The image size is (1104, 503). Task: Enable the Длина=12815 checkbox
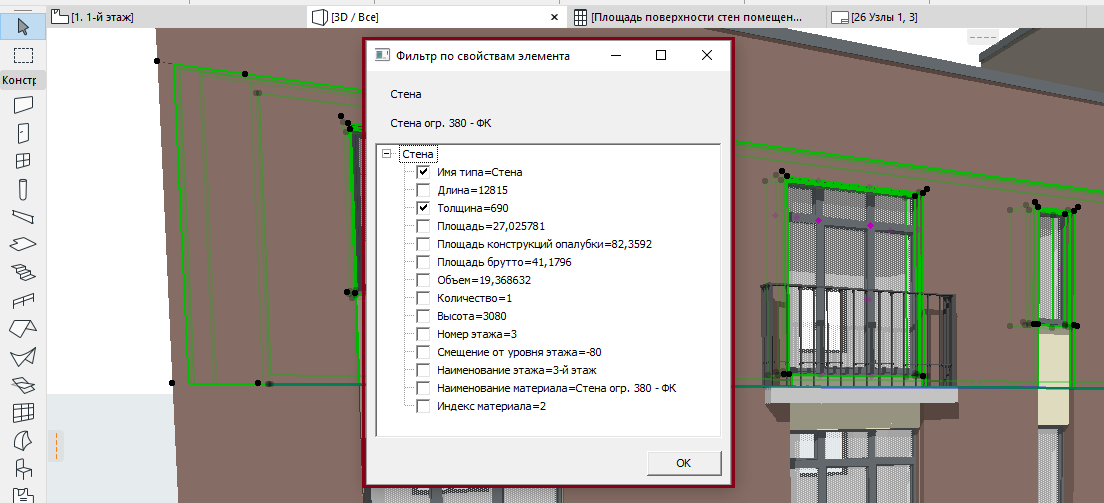pyautogui.click(x=423, y=190)
